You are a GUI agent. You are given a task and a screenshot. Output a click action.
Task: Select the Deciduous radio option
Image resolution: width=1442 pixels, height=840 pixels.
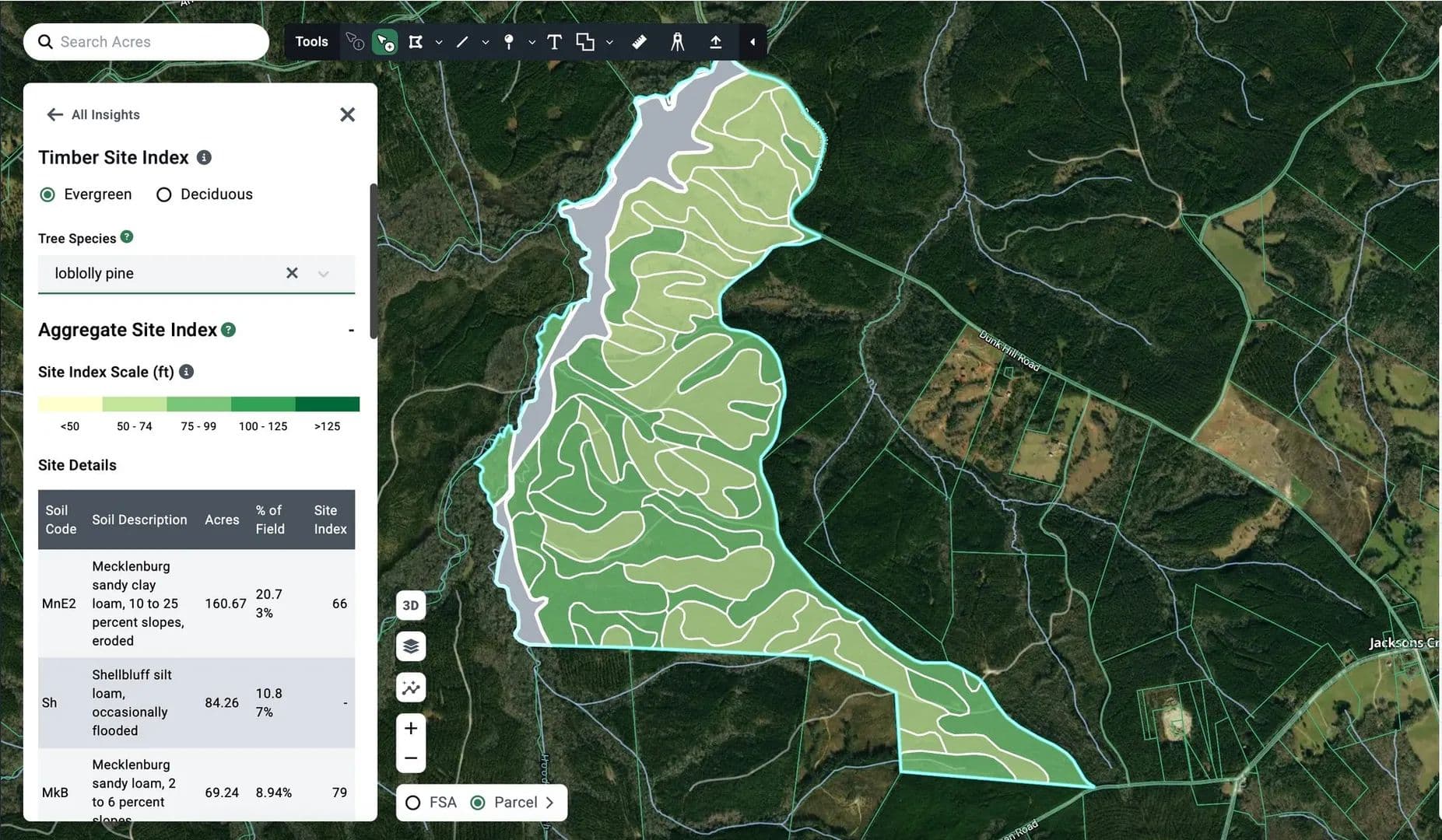(x=163, y=194)
